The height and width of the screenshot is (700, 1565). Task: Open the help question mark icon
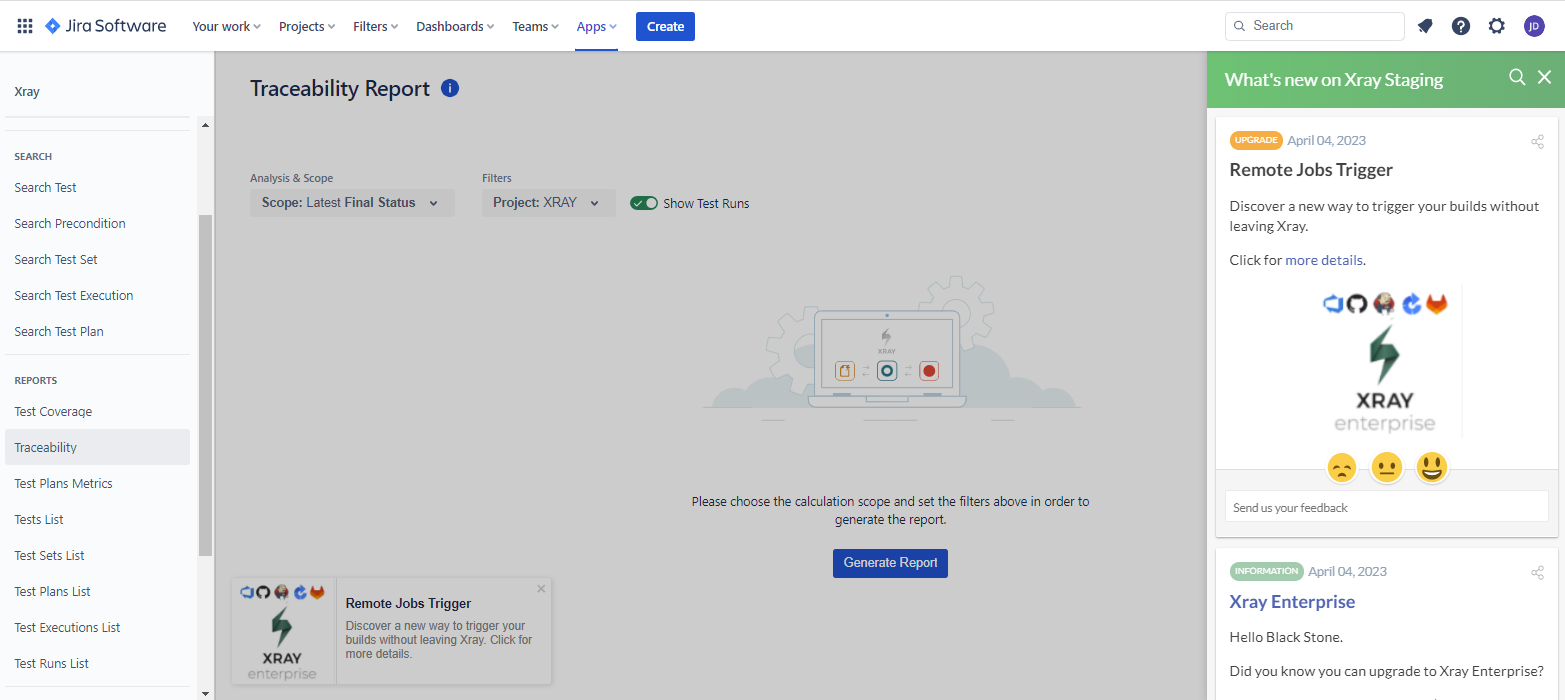click(1461, 26)
